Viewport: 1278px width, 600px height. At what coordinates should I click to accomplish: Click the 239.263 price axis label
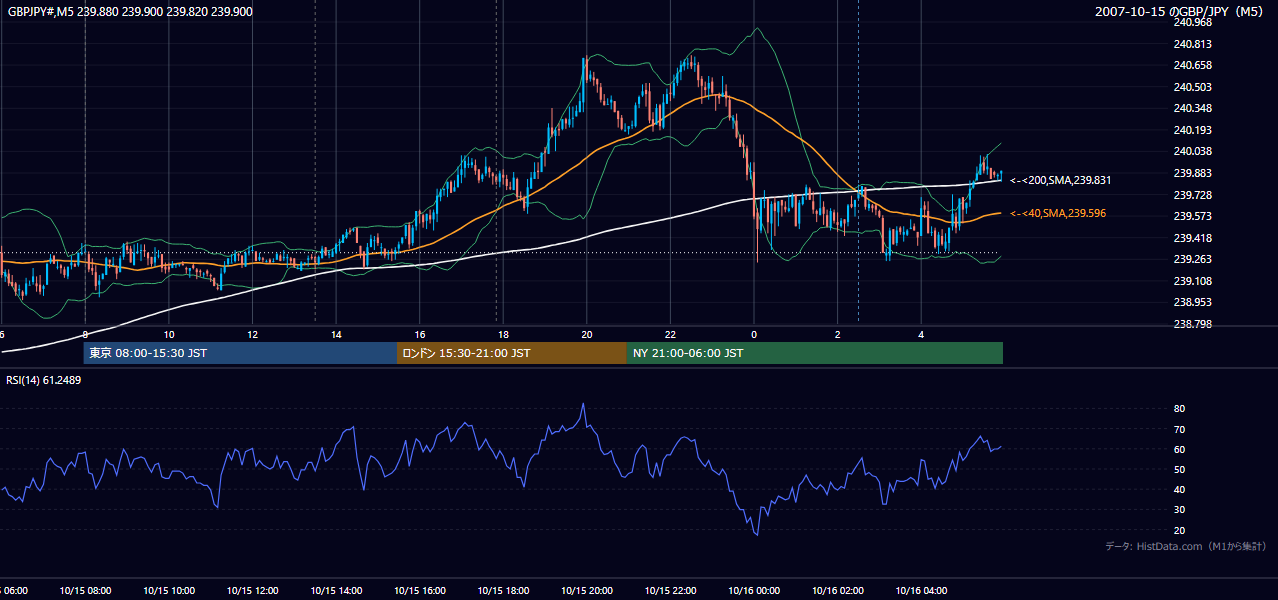coord(1193,259)
